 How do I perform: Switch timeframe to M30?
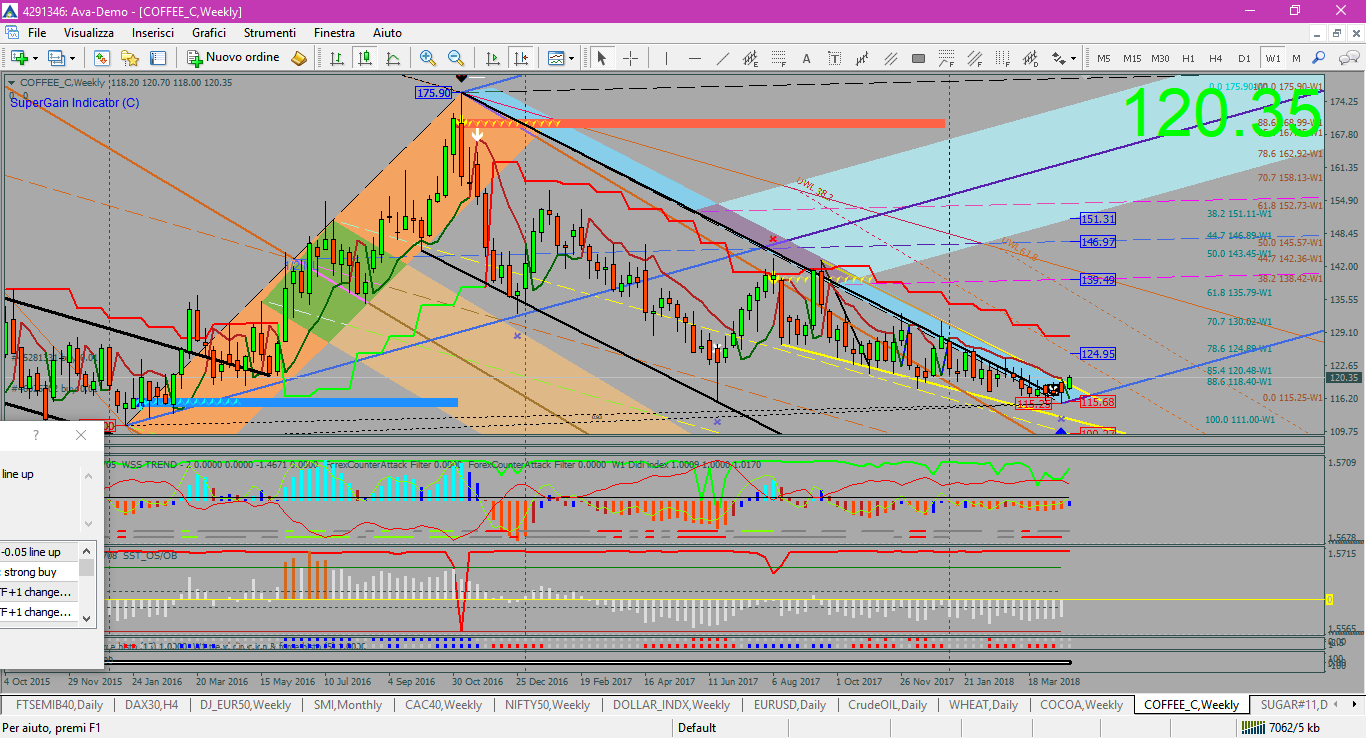pos(1160,58)
